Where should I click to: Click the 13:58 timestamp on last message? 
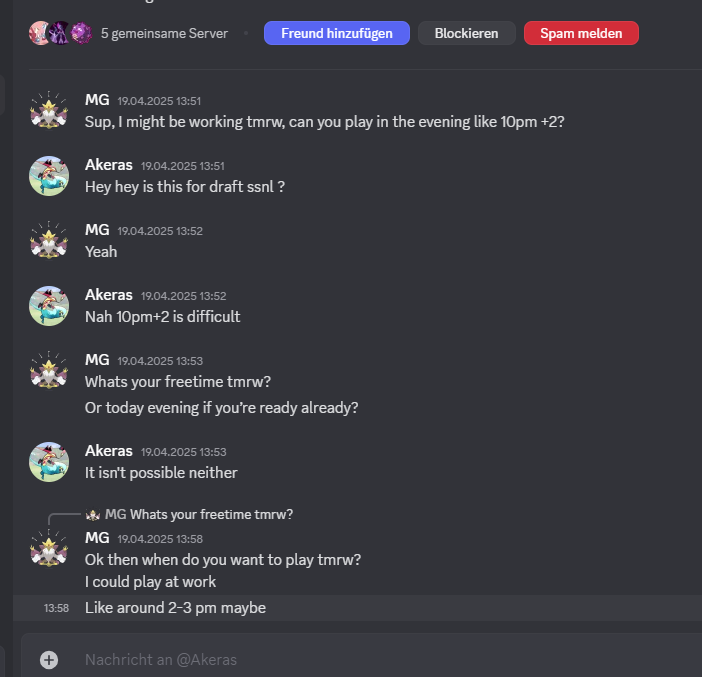(x=56, y=608)
